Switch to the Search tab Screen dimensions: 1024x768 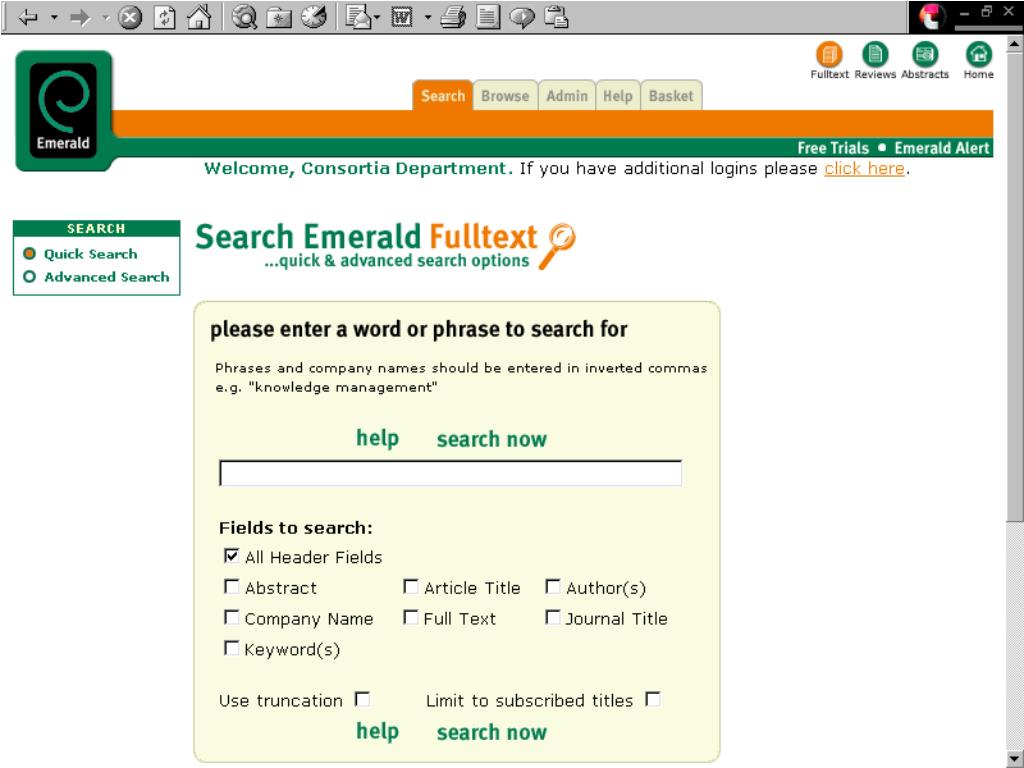click(x=442, y=95)
